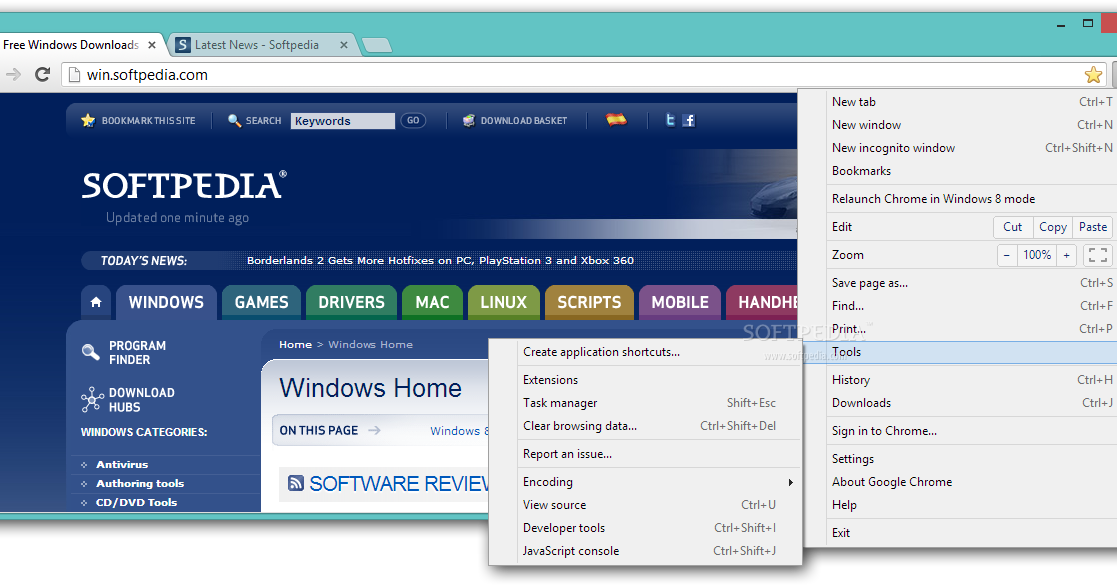Viewport: 1117px width, 586px height.
Task: Open the SCRIPTS category tab
Action: 589,302
